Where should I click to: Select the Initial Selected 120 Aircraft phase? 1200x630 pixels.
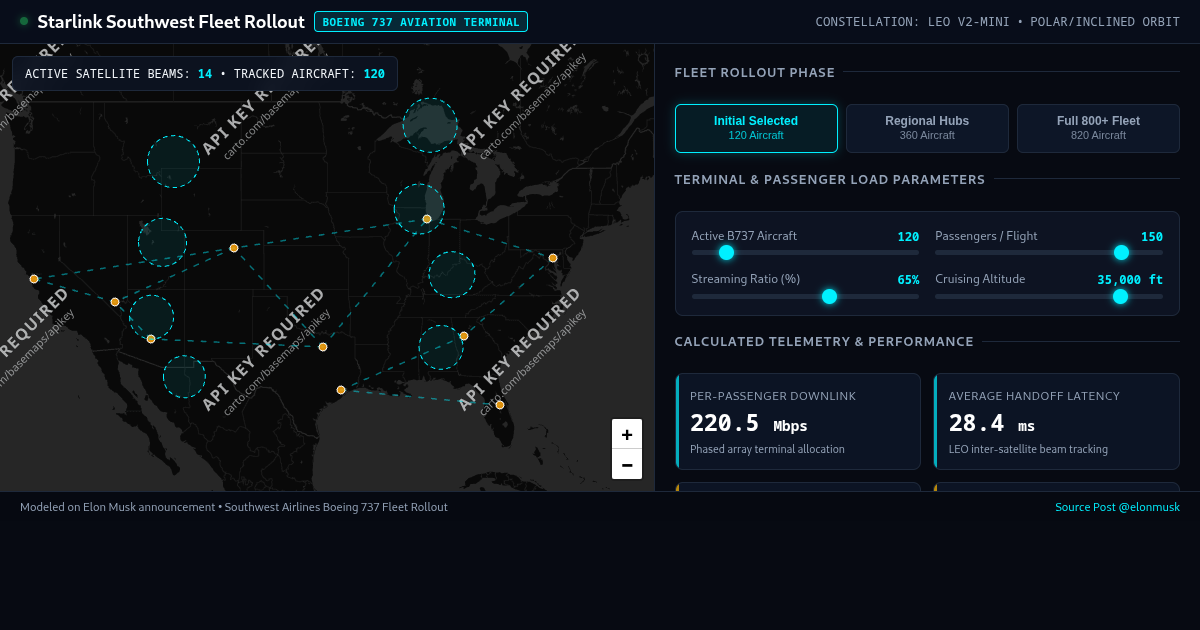[756, 128]
